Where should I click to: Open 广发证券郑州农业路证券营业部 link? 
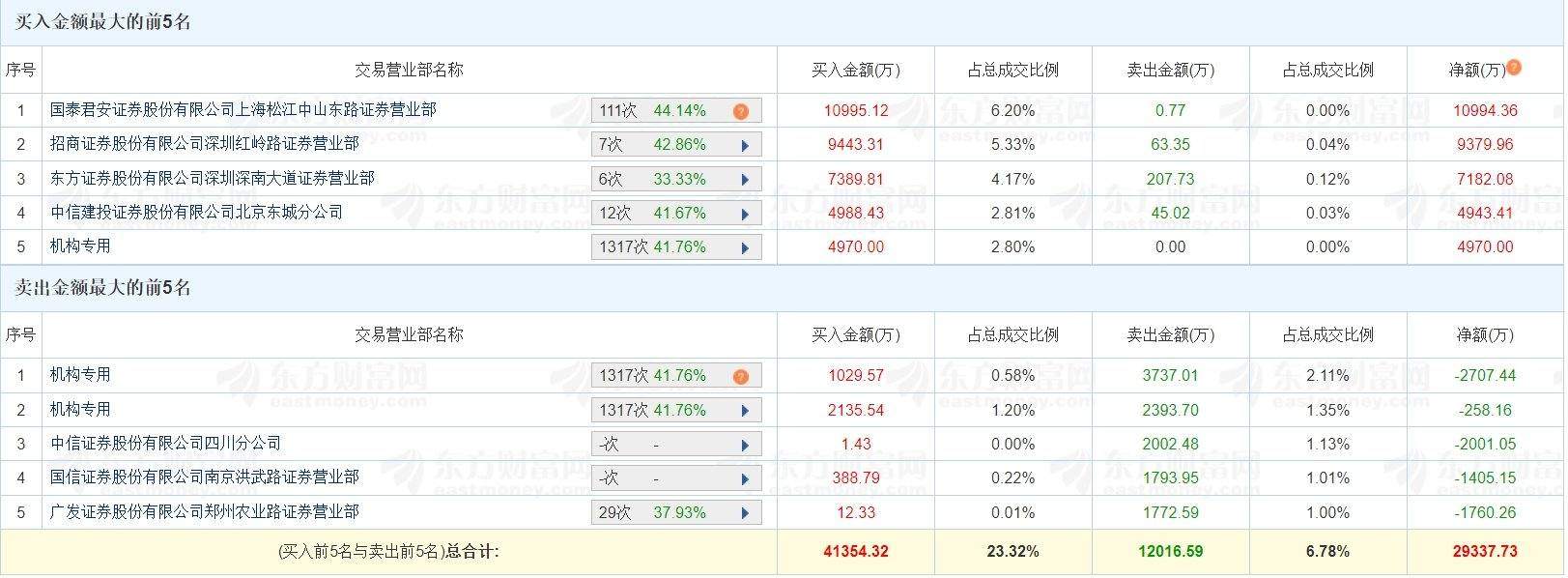pos(204,511)
